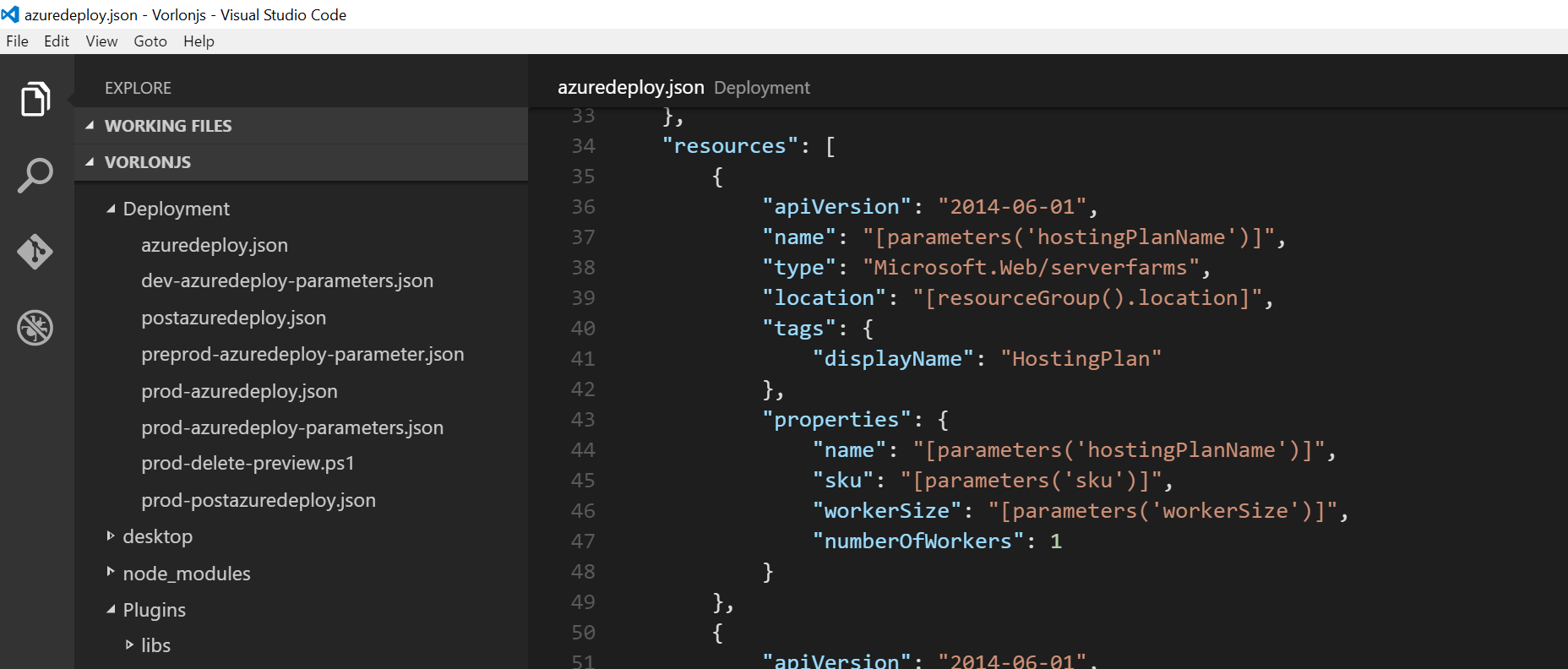Select the node_modules folder label

187,574
